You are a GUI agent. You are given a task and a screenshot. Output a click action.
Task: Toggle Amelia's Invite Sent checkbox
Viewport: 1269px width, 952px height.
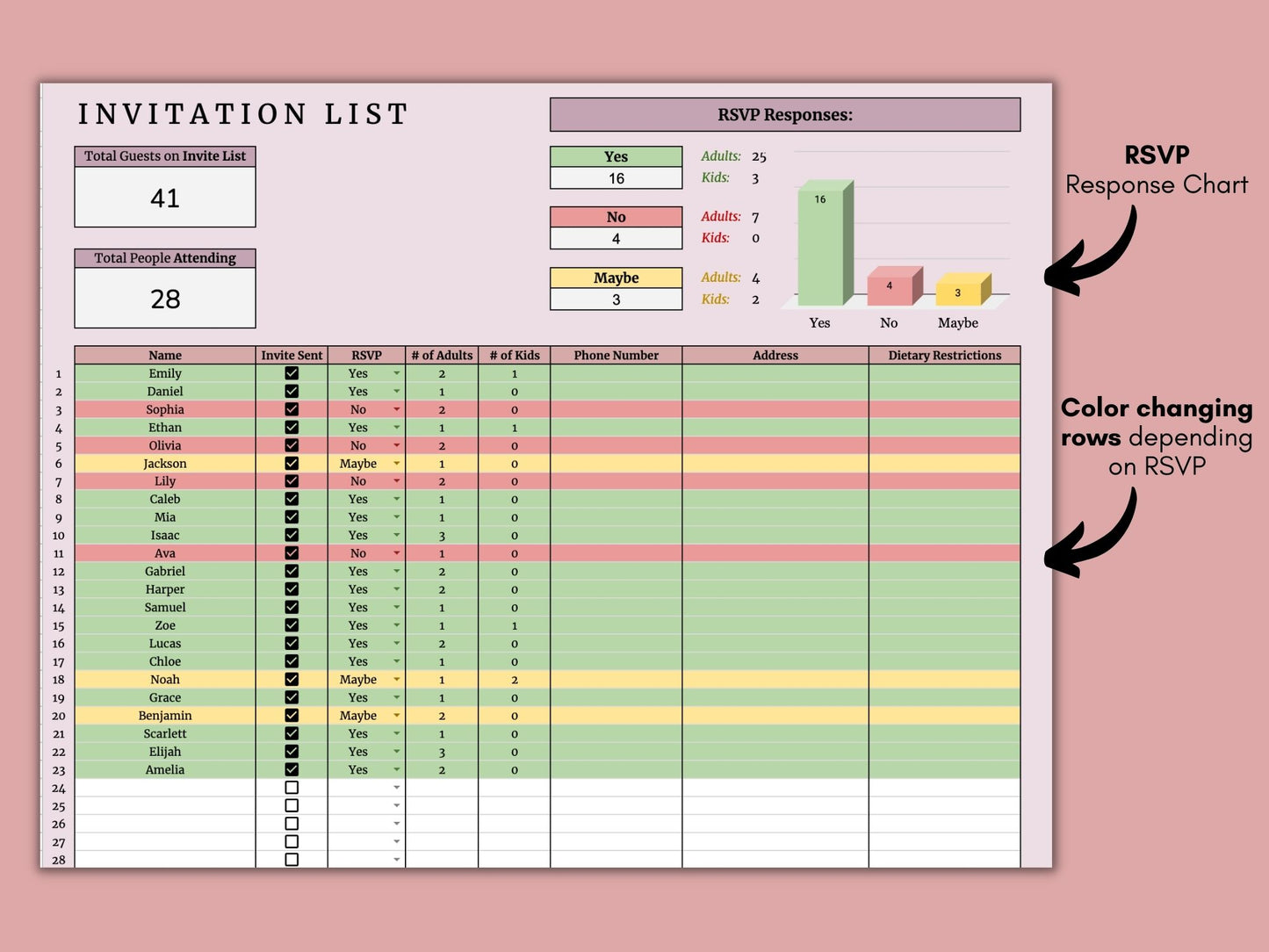tap(292, 769)
